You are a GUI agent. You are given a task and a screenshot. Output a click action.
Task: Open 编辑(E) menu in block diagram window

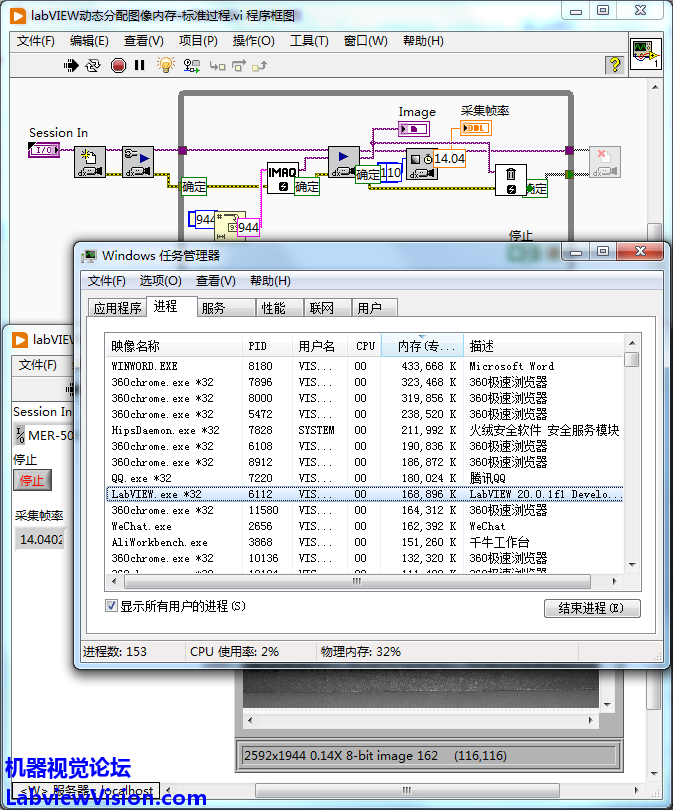89,41
